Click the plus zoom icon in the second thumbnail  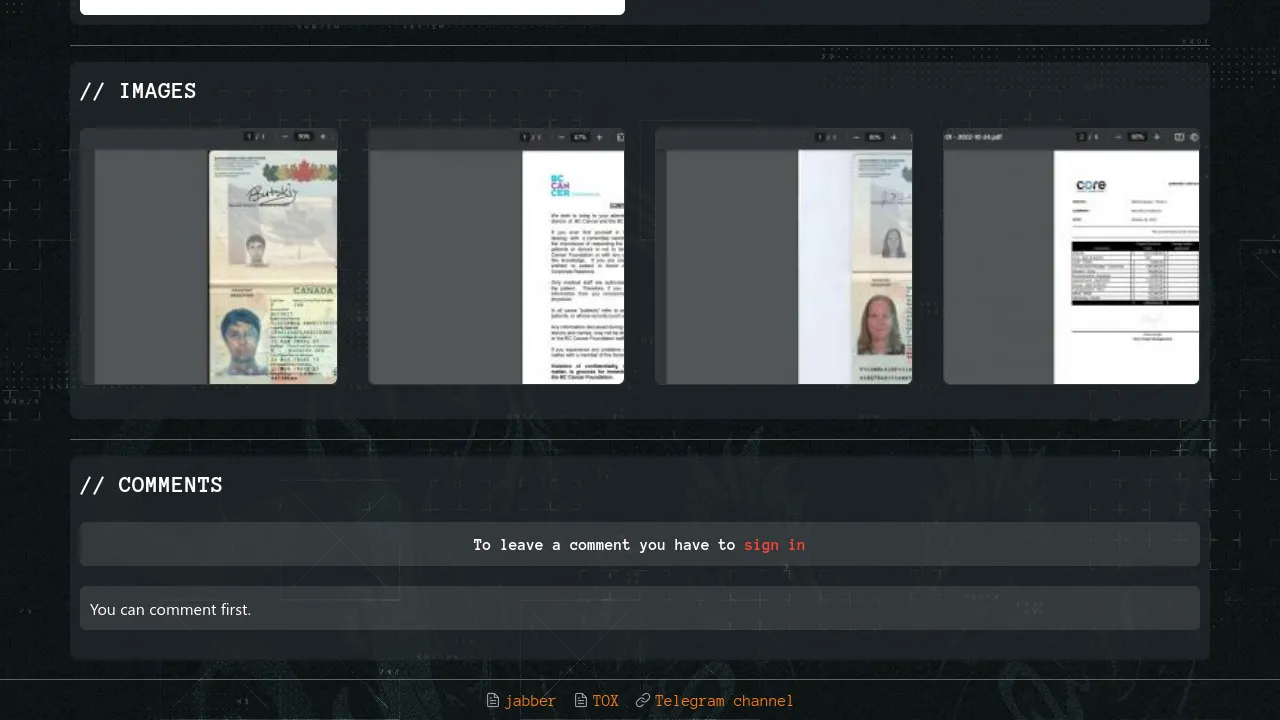[x=599, y=137]
